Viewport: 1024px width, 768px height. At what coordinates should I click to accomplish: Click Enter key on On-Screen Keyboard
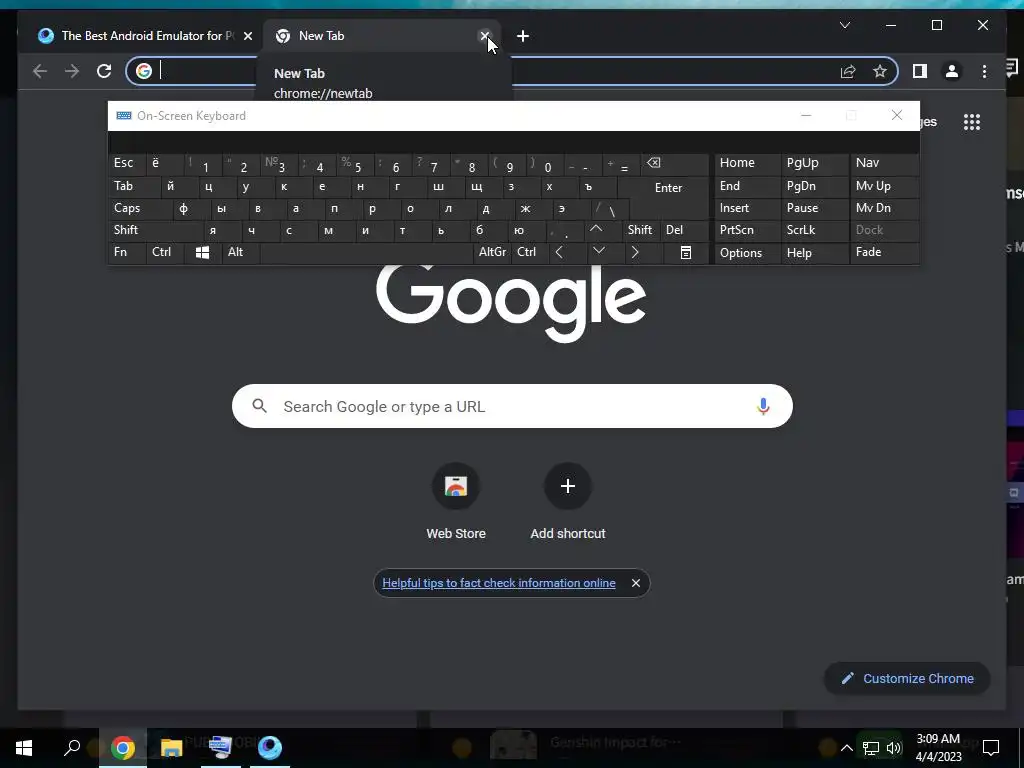(x=668, y=188)
